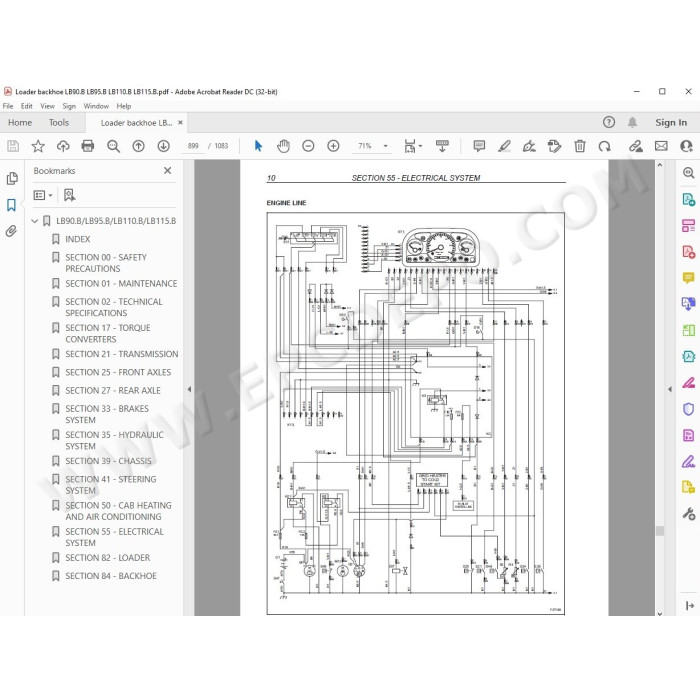
Task: Click the page number field
Action: (193, 146)
